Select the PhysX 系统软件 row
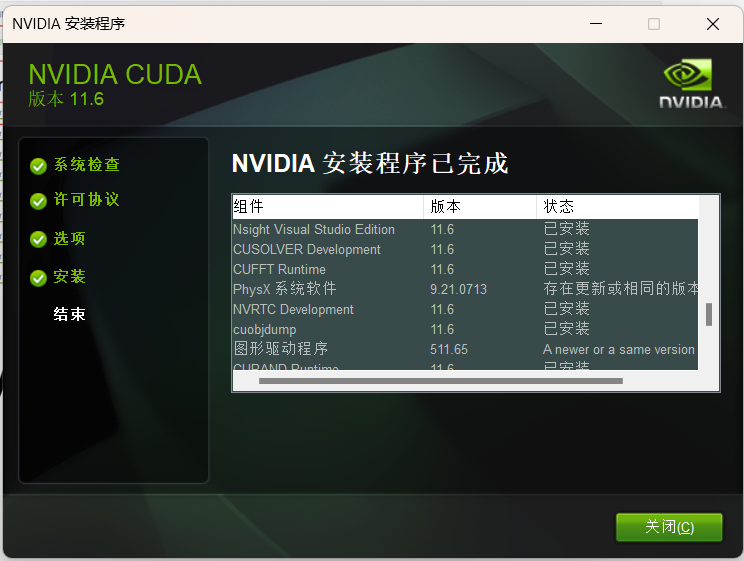Screen dimensions: 744x561 click(x=465, y=289)
